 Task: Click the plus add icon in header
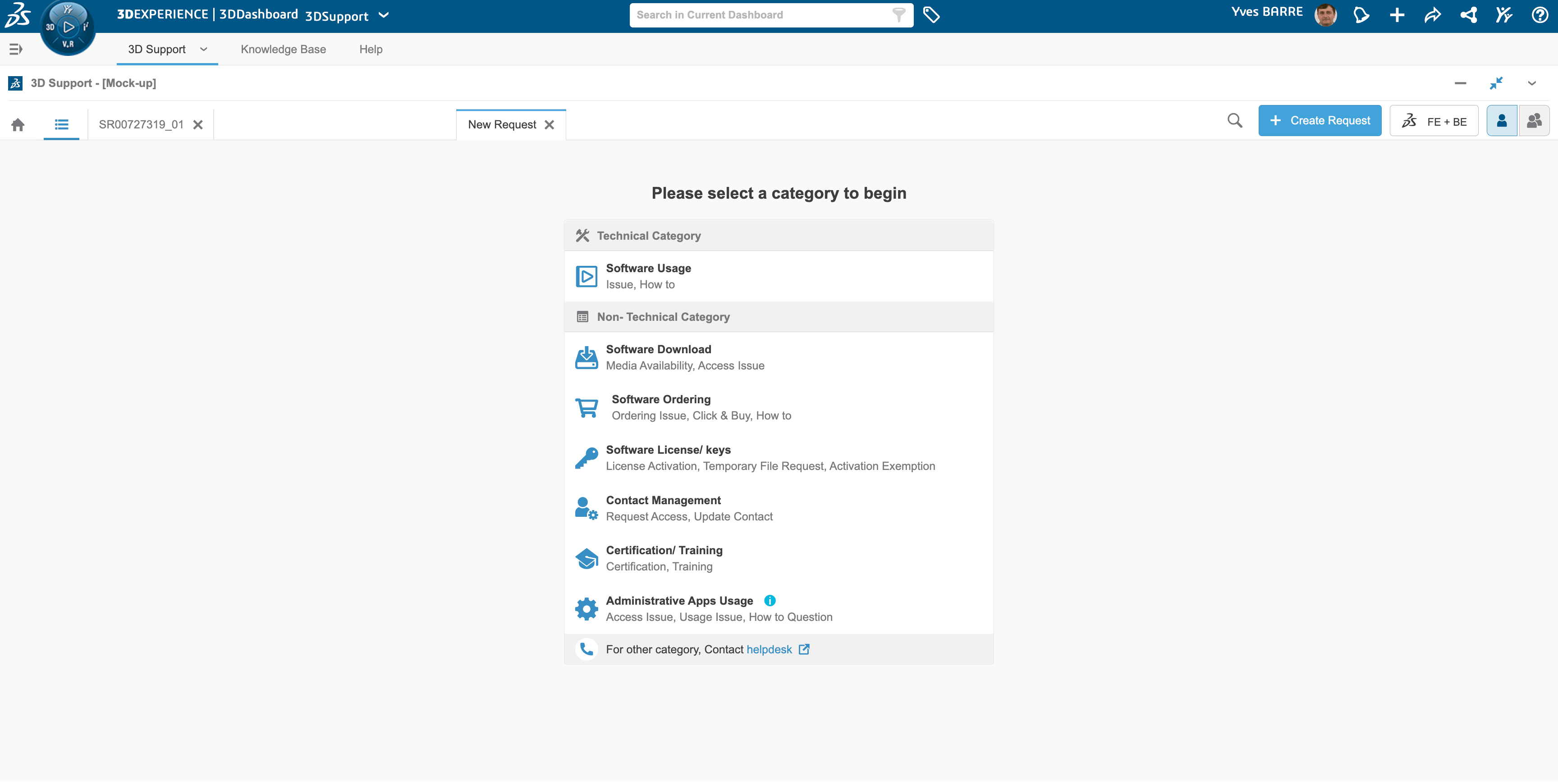[x=1397, y=15]
